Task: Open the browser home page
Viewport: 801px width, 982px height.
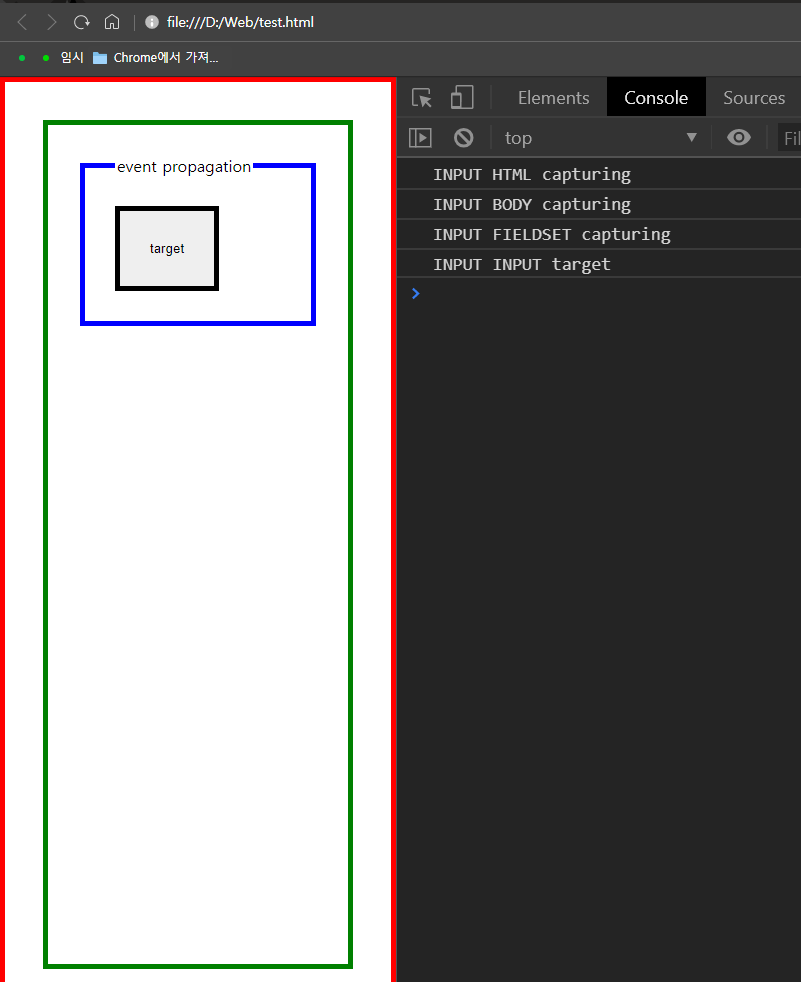Action: coord(112,23)
